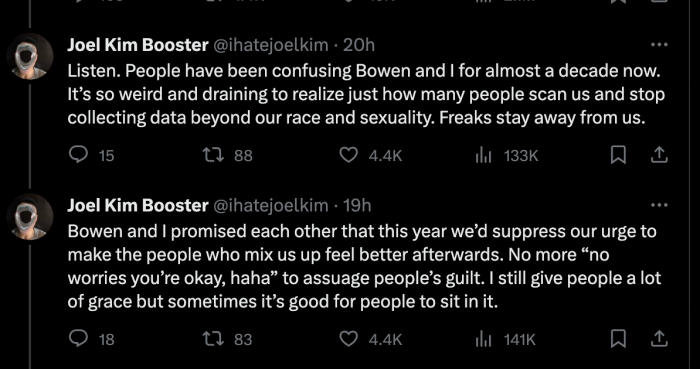Open the 20h timestamp link
Viewport: 700px width, 369px height.
pos(359,45)
